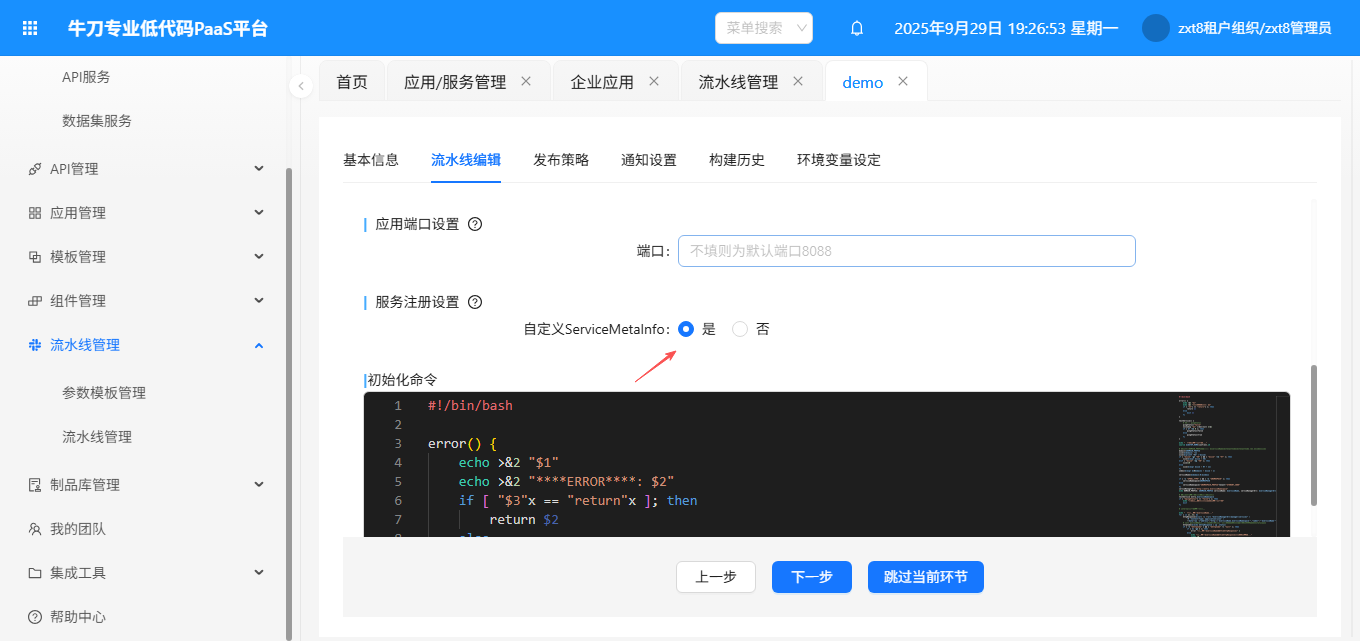Click the notification bell icon
Screen dimensions: 1360x641
click(857, 28)
